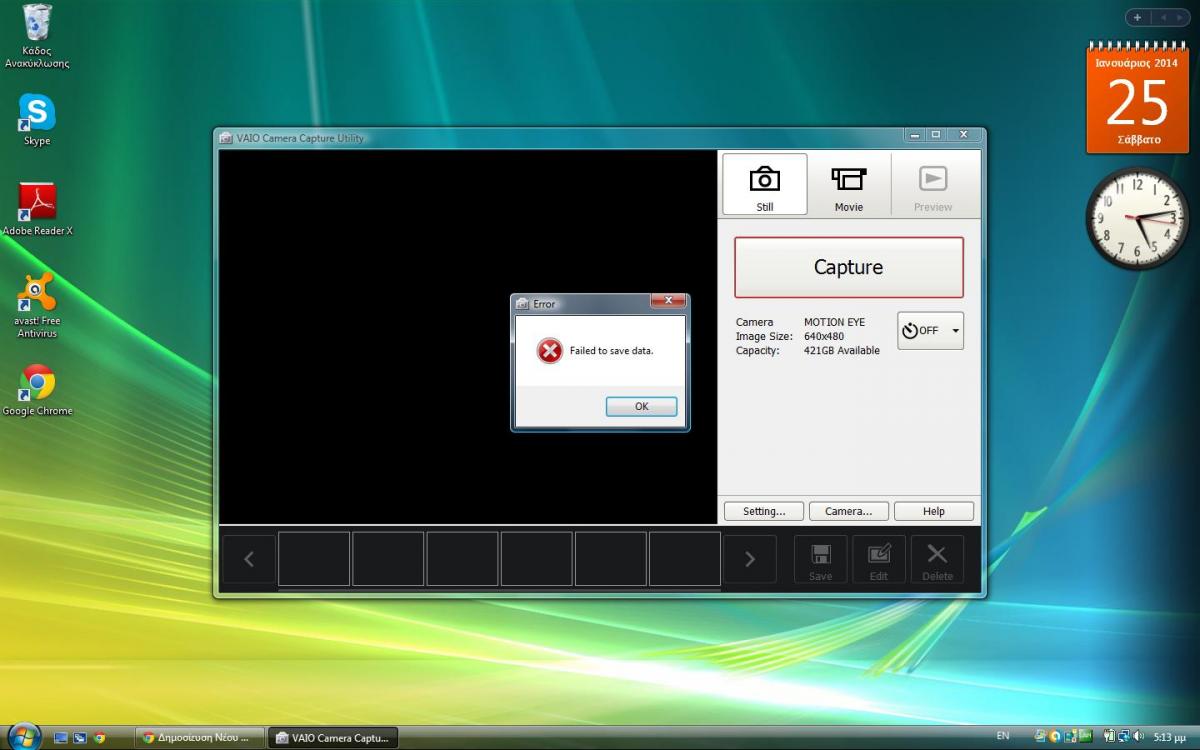Select the Skype desktop shortcut
This screenshot has height=750, width=1200.
[x=37, y=120]
